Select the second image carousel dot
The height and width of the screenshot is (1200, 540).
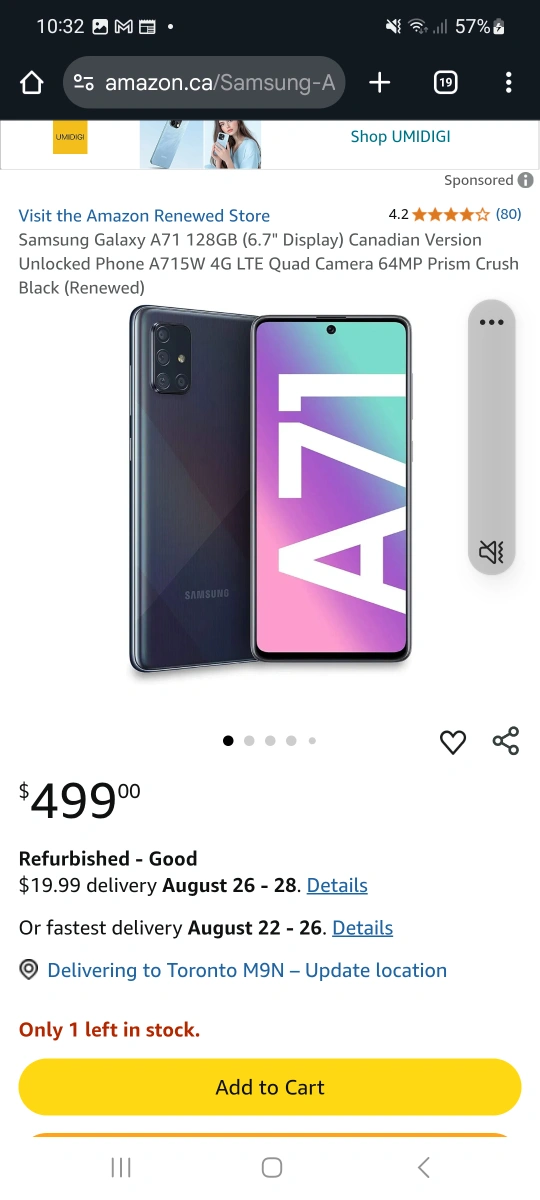click(x=249, y=741)
